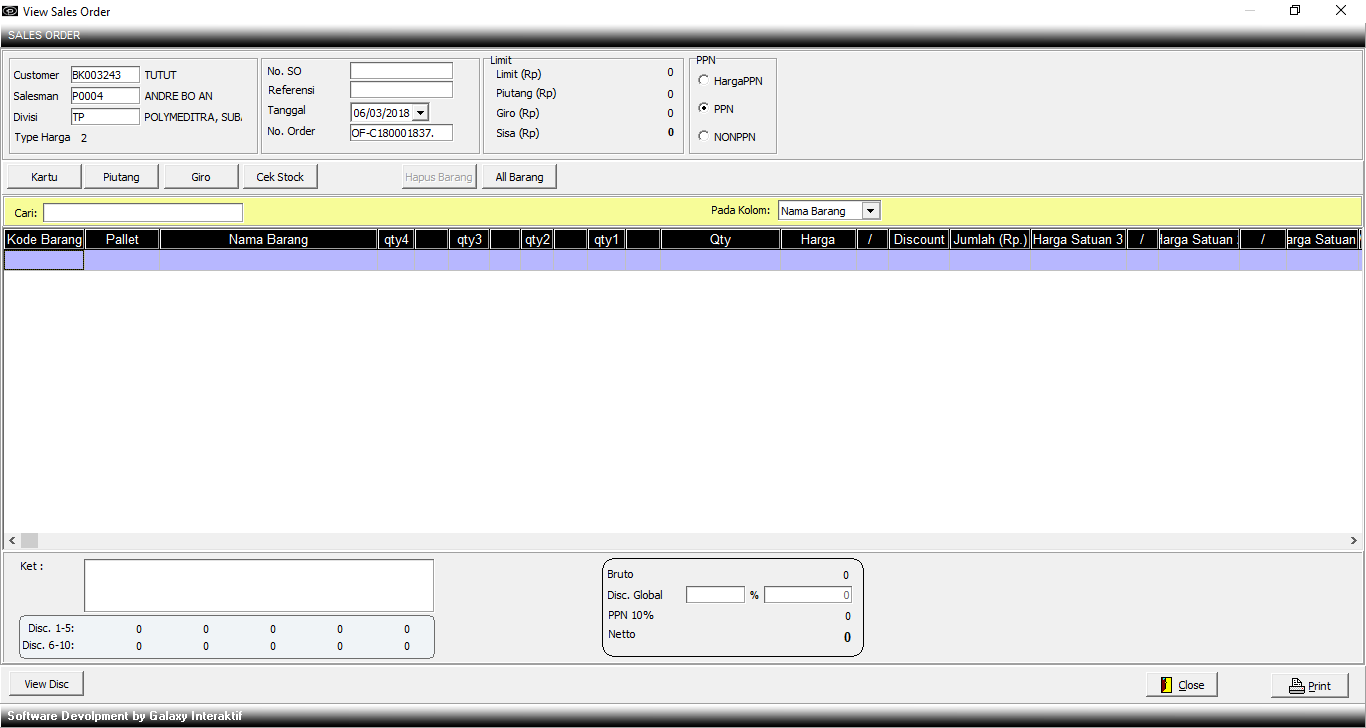Open View Disc
This screenshot has height=728, width=1366.
[x=47, y=684]
